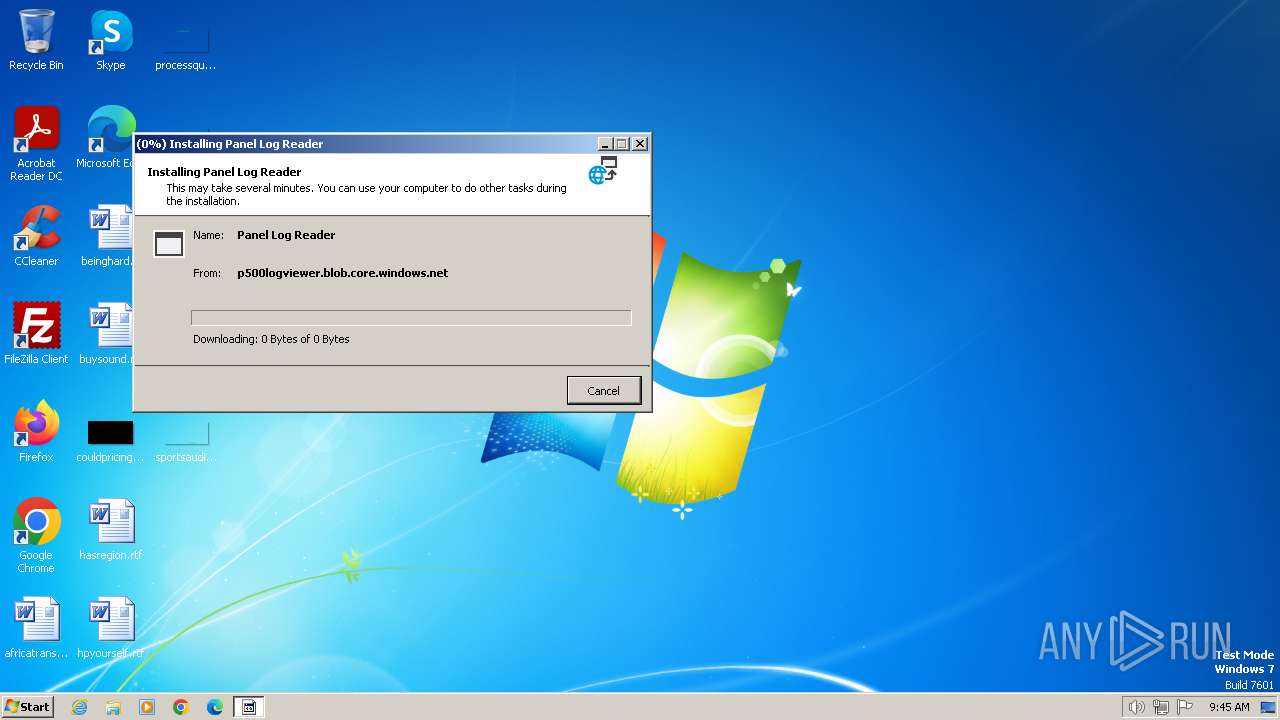Click the download progress bar
Image resolution: width=1280 pixels, height=720 pixels.
pos(411,318)
